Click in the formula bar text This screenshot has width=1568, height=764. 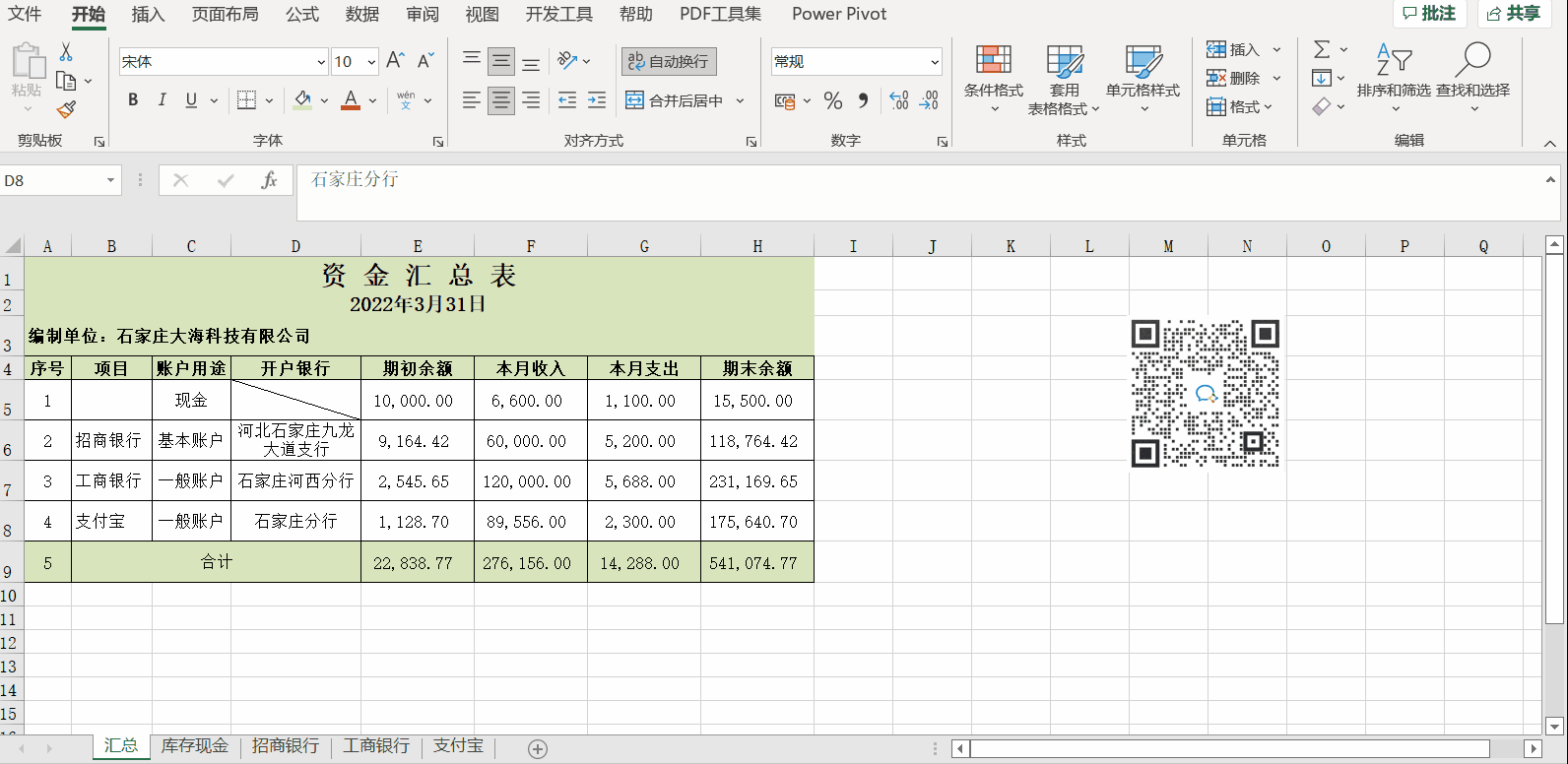355,179
